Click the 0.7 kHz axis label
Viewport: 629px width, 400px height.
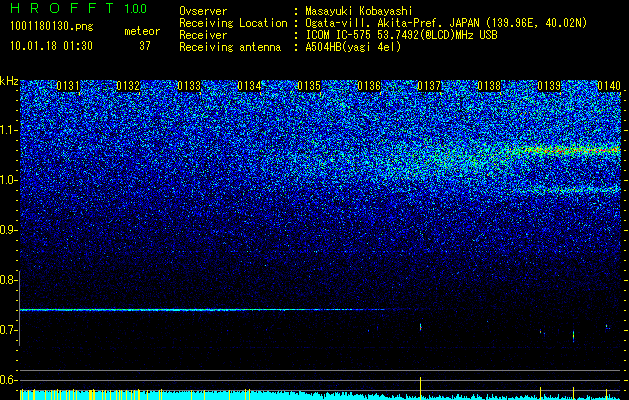point(8,330)
